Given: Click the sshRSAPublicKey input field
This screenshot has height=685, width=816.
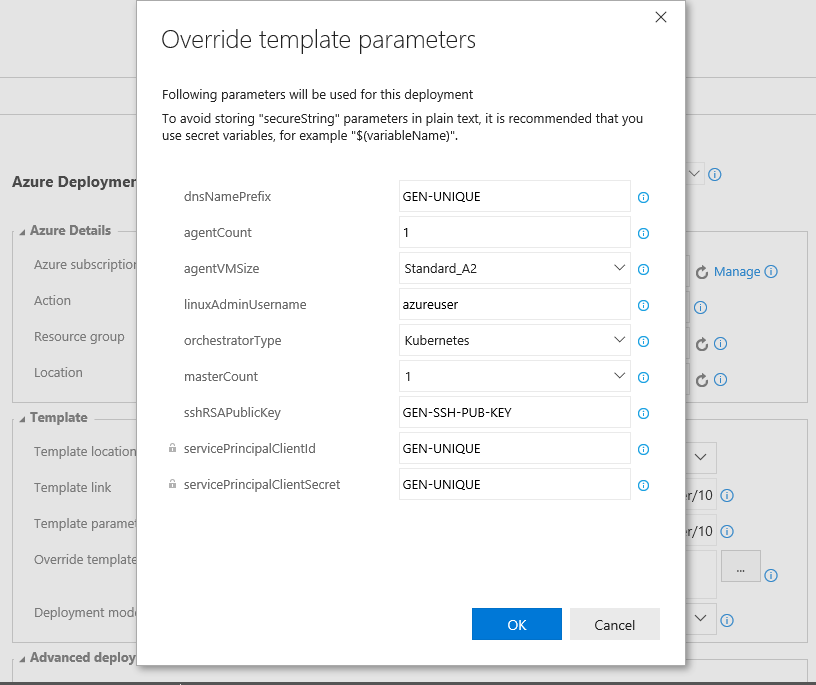Looking at the screenshot, I should pos(515,412).
